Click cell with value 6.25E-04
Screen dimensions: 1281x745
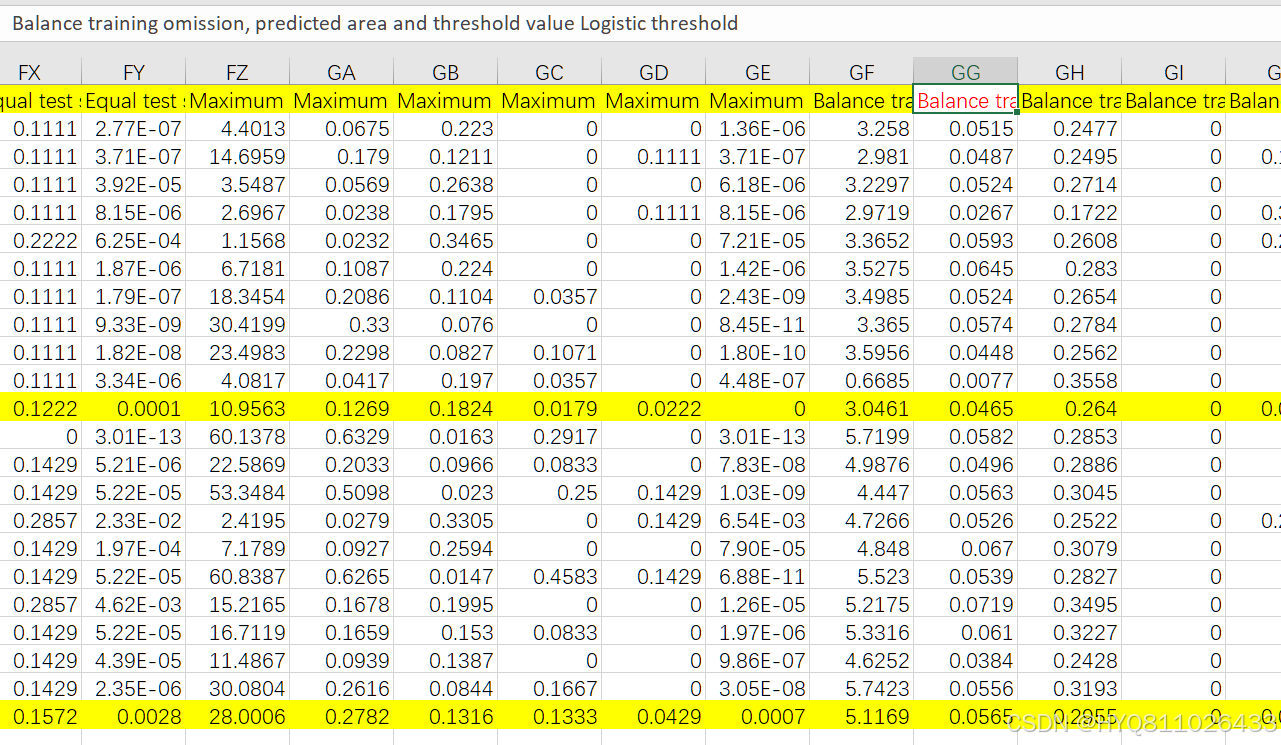click(134, 241)
